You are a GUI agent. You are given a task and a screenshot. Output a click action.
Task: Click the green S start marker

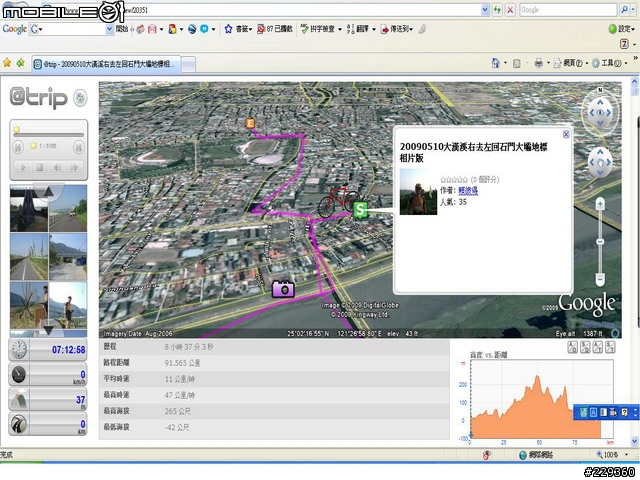tap(360, 210)
